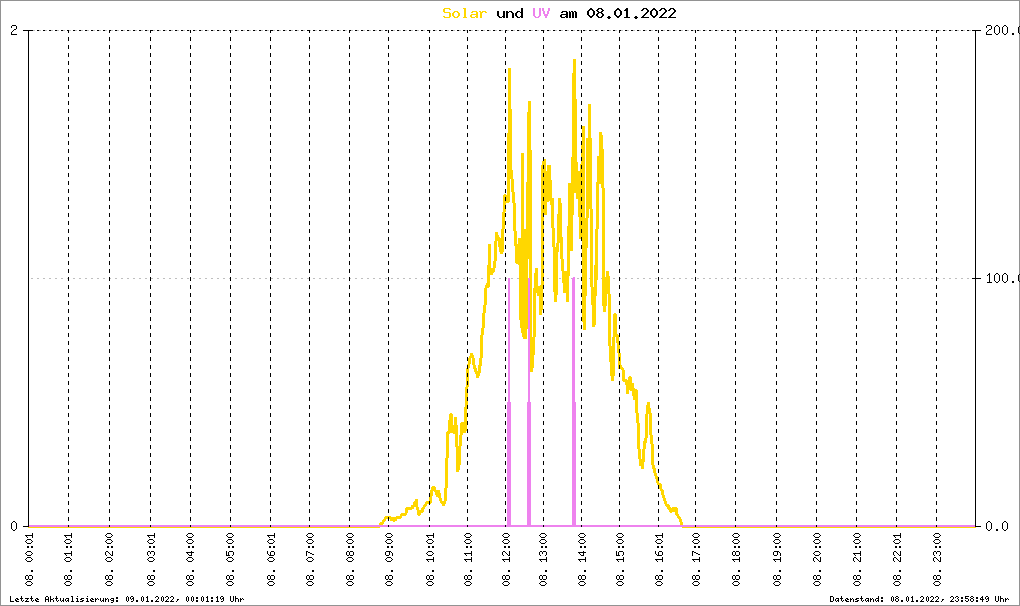Click the purple "UV" word in the title

541,13
